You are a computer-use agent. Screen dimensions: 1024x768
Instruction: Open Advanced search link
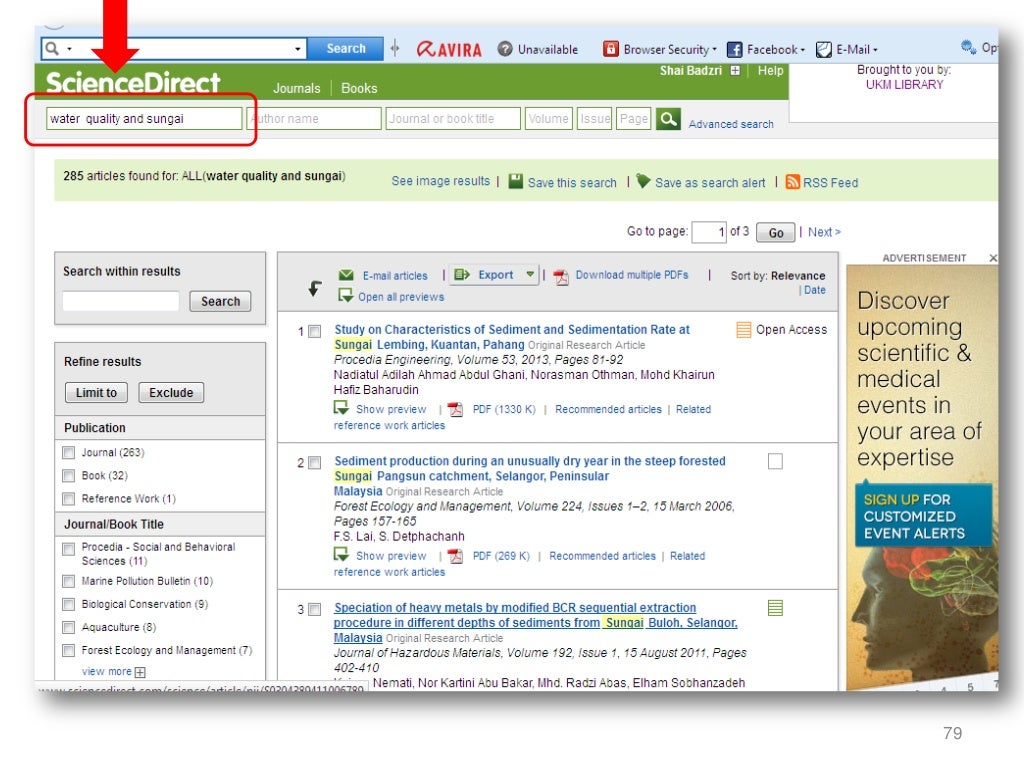coord(731,124)
